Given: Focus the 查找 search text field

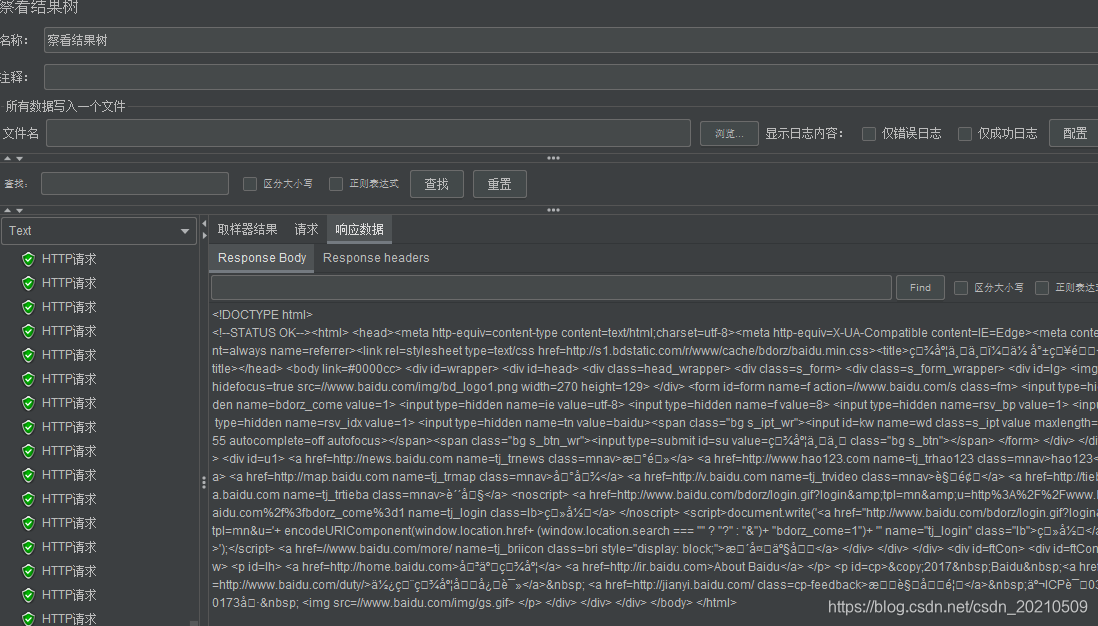Looking at the screenshot, I should [135, 183].
